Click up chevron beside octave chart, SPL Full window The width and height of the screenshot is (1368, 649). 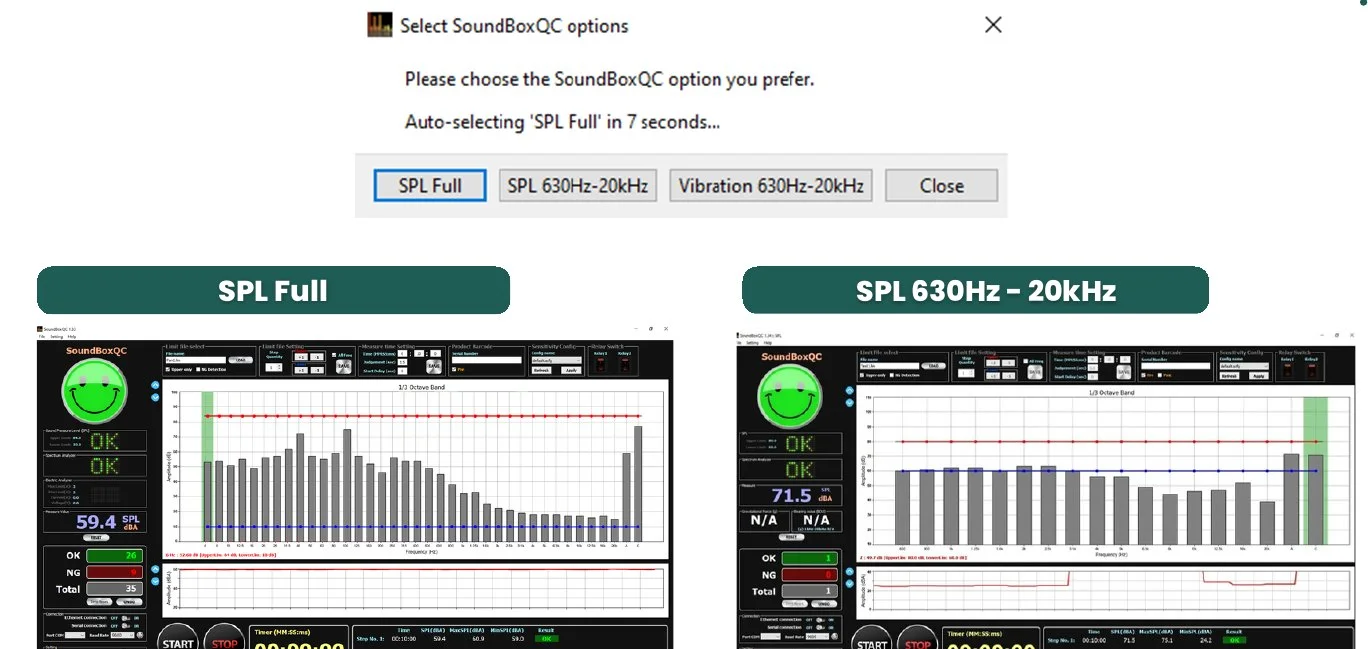(x=155, y=385)
